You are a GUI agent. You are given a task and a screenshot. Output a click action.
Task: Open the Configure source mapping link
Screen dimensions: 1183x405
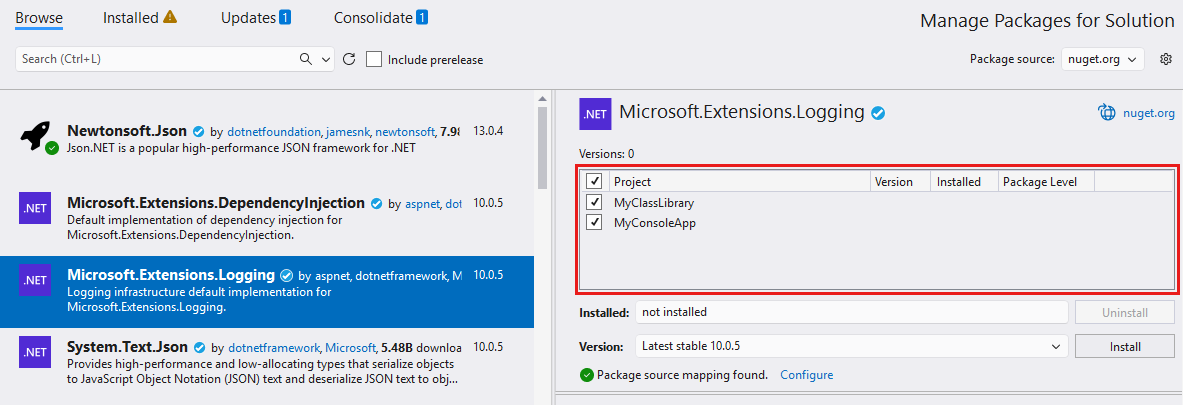point(807,375)
